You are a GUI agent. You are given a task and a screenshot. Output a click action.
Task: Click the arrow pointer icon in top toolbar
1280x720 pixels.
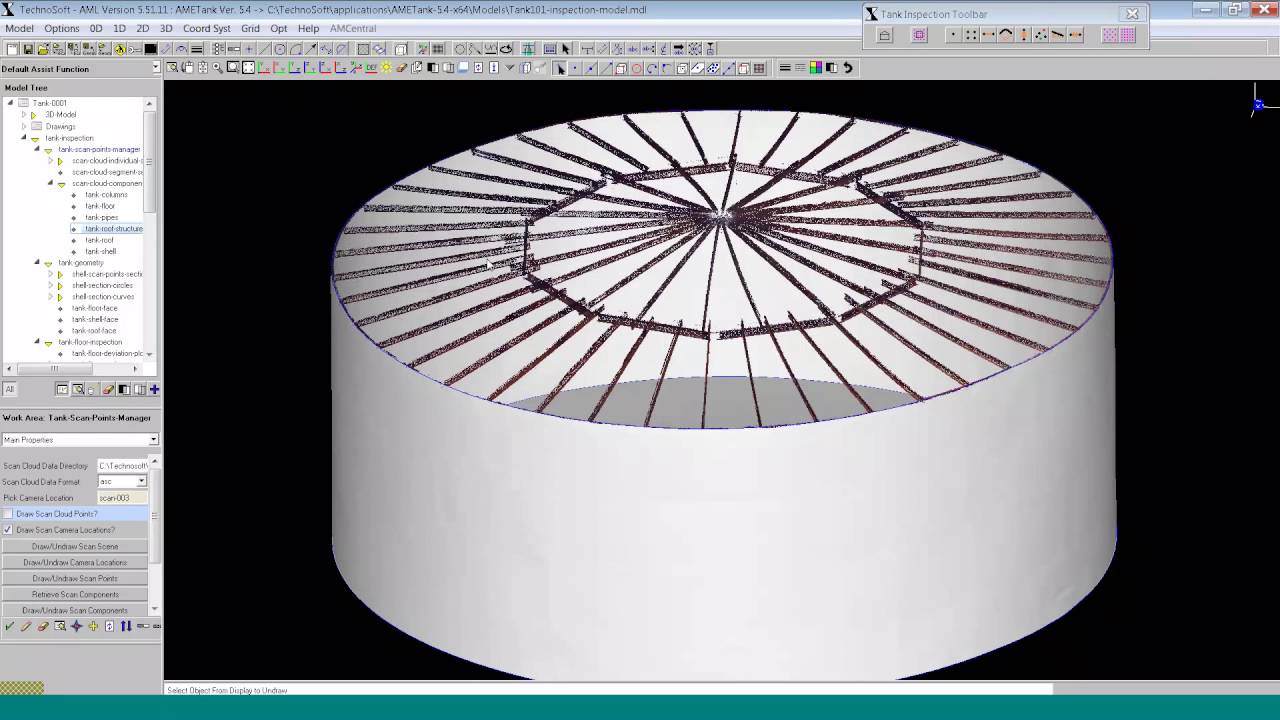(x=565, y=49)
